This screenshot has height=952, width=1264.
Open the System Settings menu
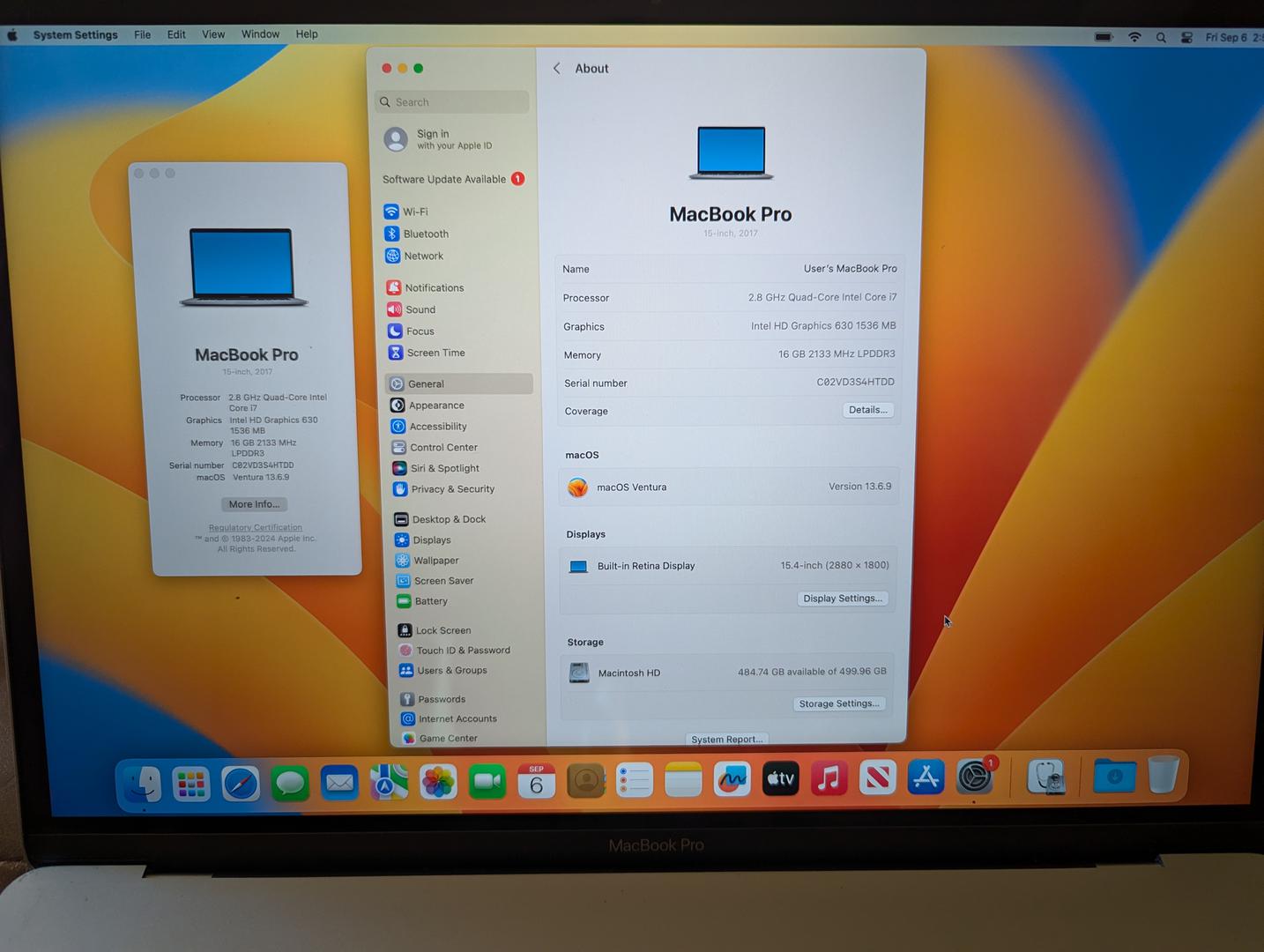coord(75,35)
